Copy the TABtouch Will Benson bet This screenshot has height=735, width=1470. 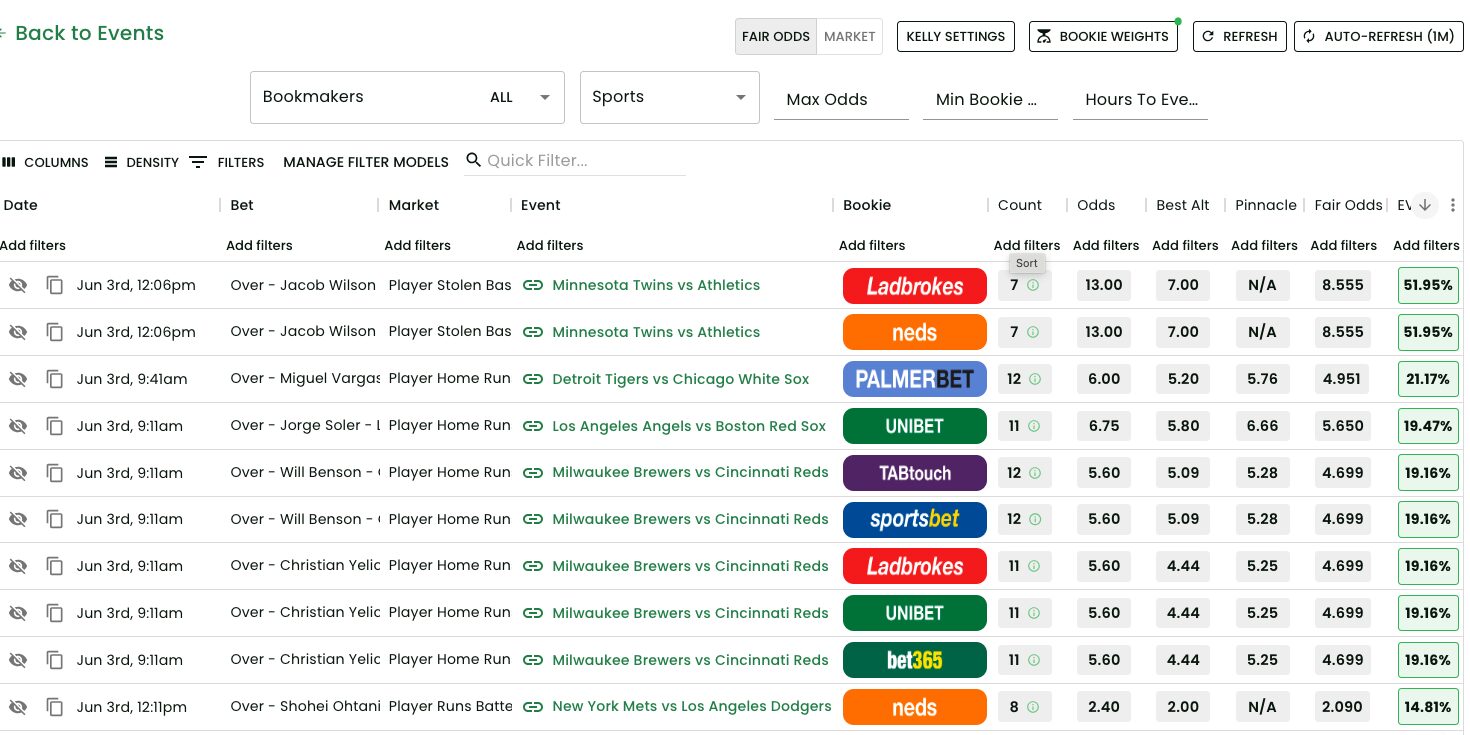click(55, 473)
